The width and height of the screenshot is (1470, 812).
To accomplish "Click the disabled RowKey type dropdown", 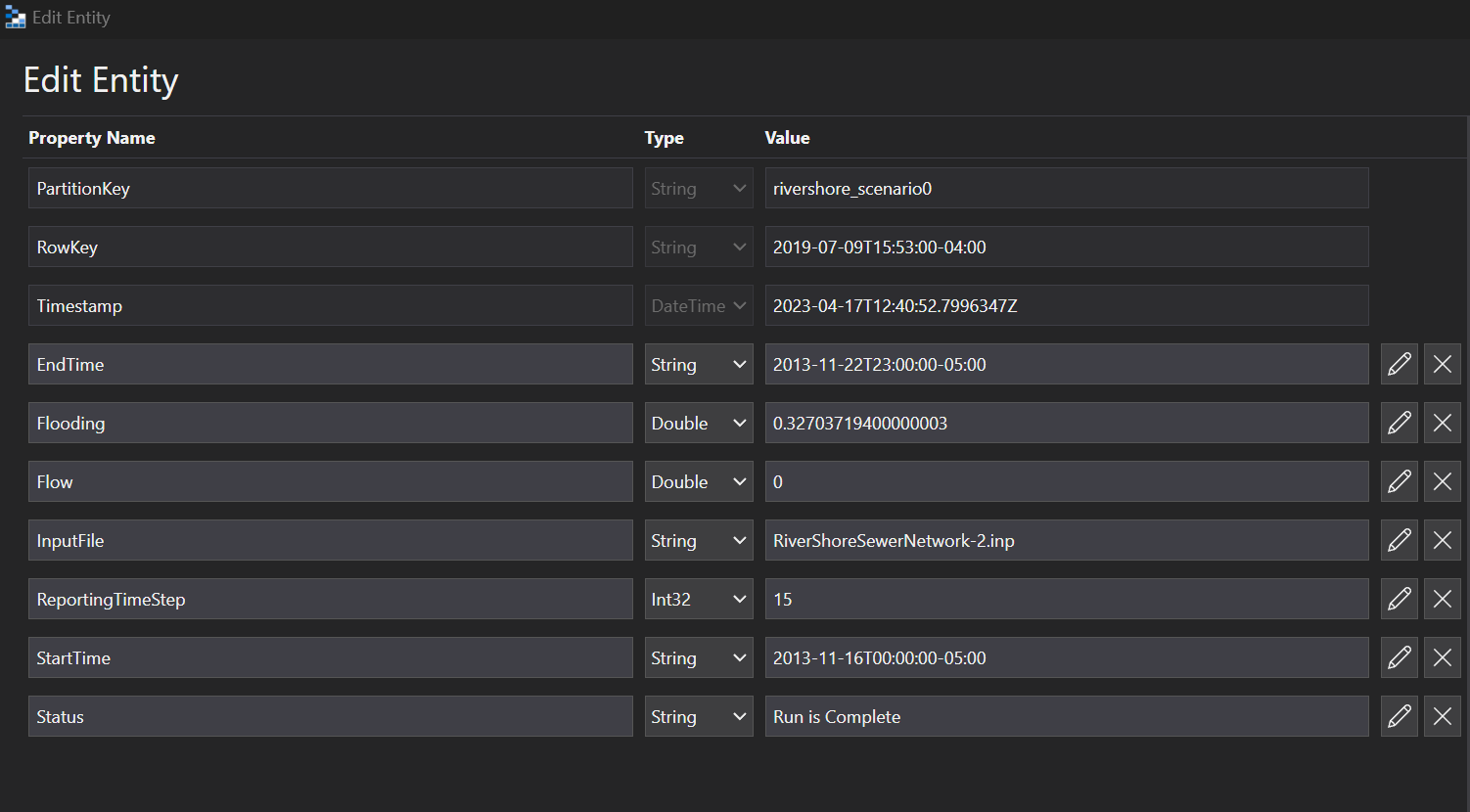I will [x=699, y=247].
